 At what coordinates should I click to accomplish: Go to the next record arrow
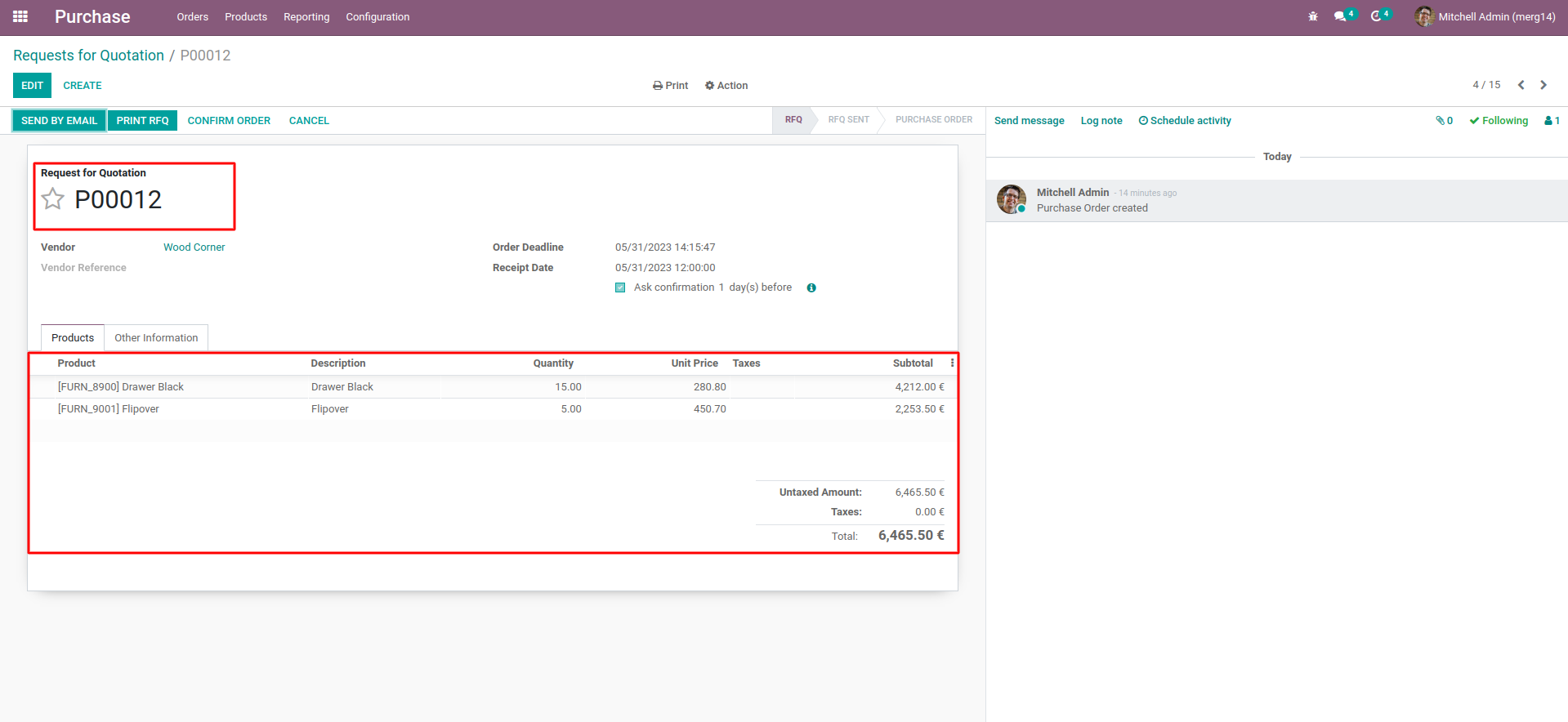pyautogui.click(x=1543, y=85)
